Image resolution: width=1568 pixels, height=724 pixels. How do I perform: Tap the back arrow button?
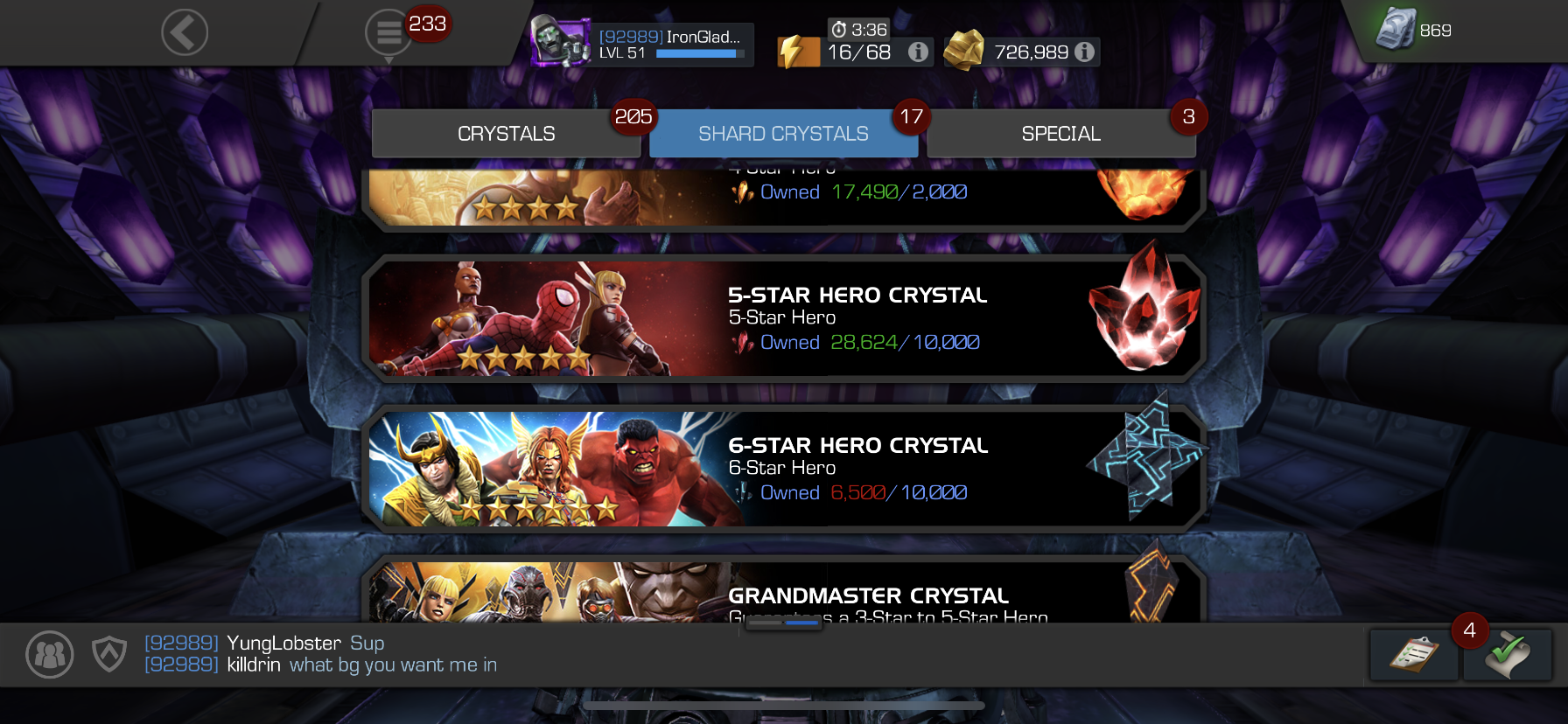pyautogui.click(x=185, y=33)
